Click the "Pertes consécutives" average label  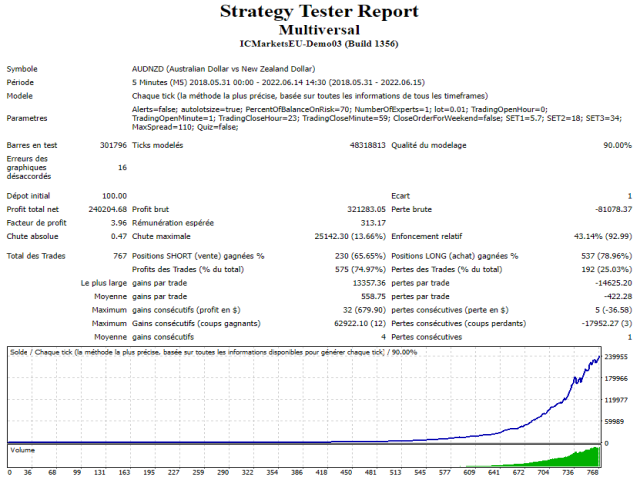coord(427,337)
